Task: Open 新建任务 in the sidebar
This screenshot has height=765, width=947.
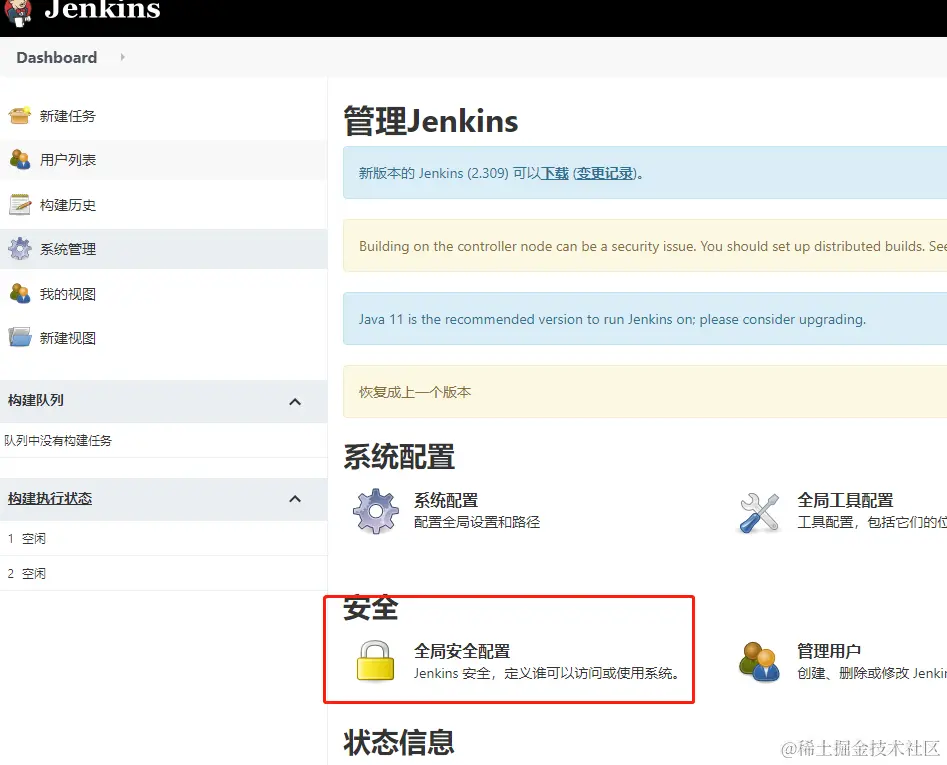Action: click(x=68, y=116)
